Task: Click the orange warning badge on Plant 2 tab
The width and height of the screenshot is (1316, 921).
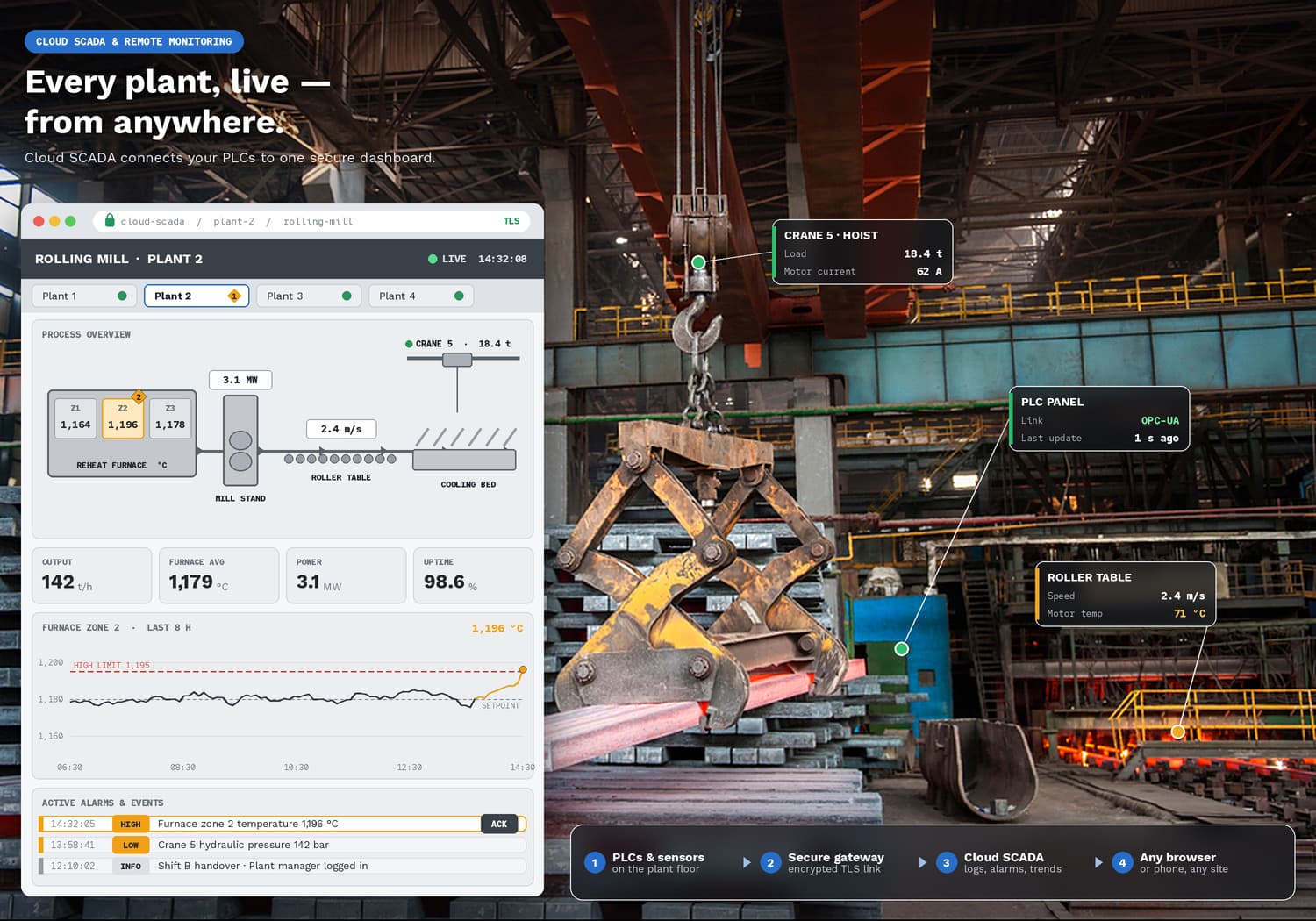Action: 234,296
